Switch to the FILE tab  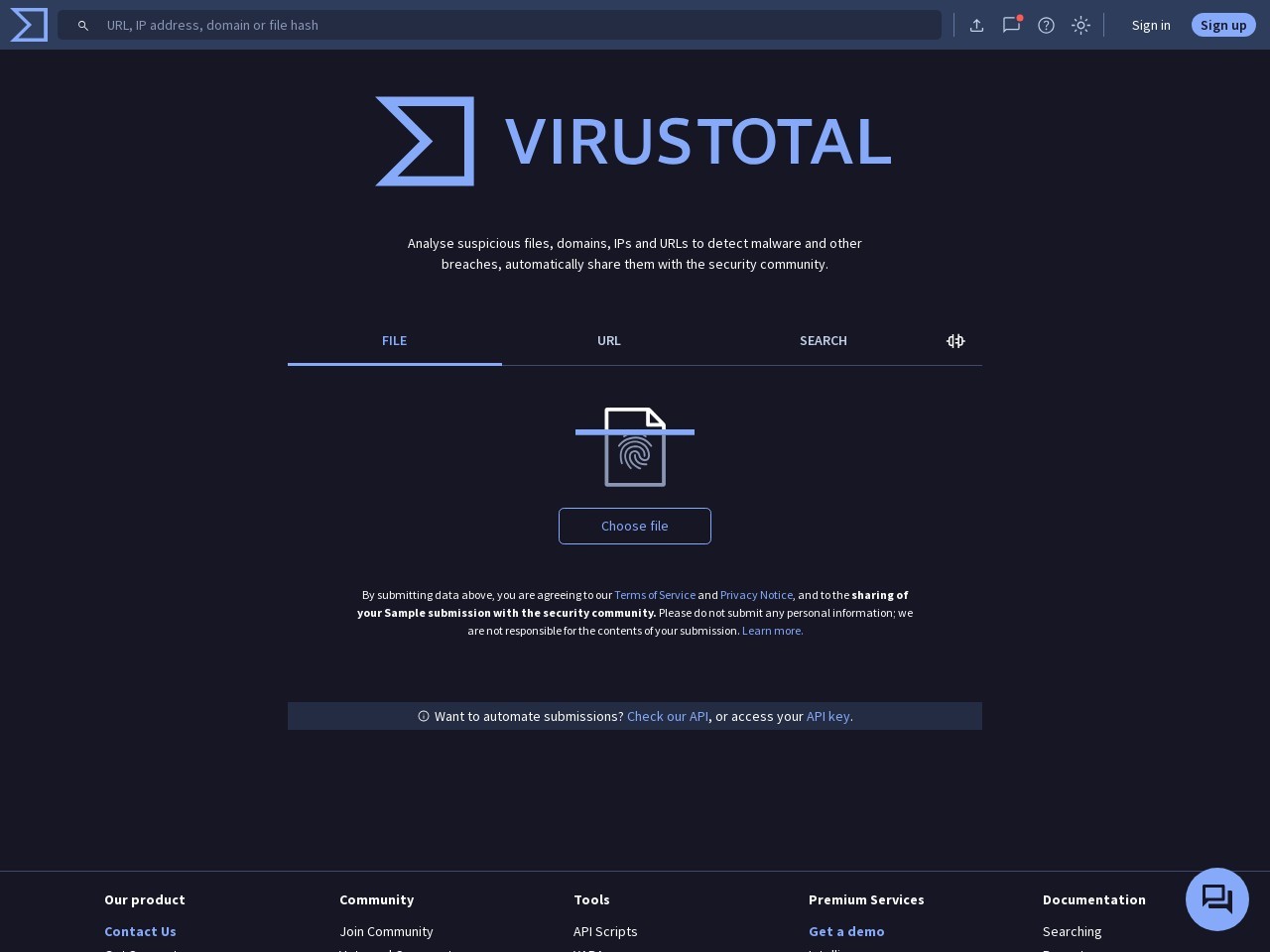pos(395,341)
